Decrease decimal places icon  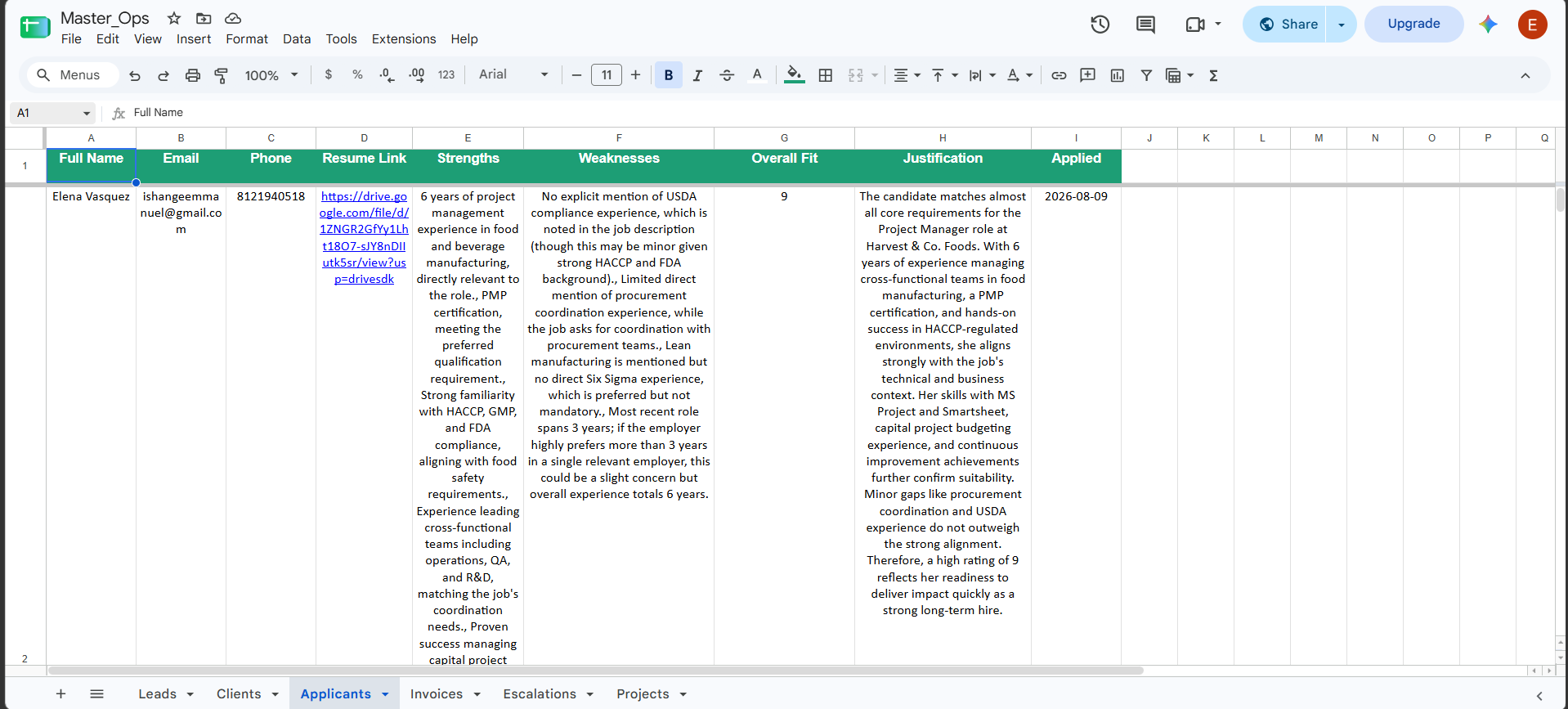pyautogui.click(x=387, y=74)
